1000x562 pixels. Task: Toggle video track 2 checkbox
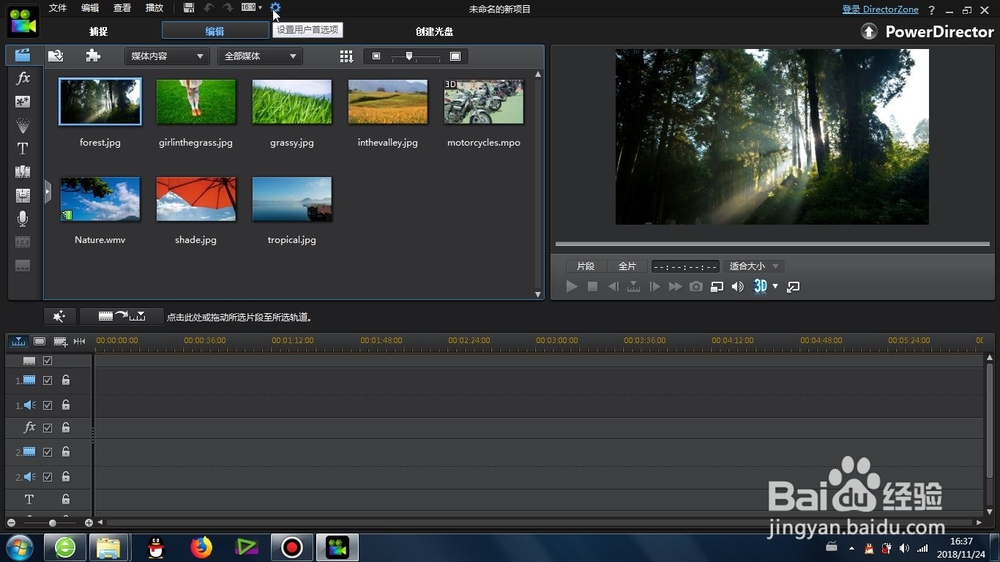point(47,452)
